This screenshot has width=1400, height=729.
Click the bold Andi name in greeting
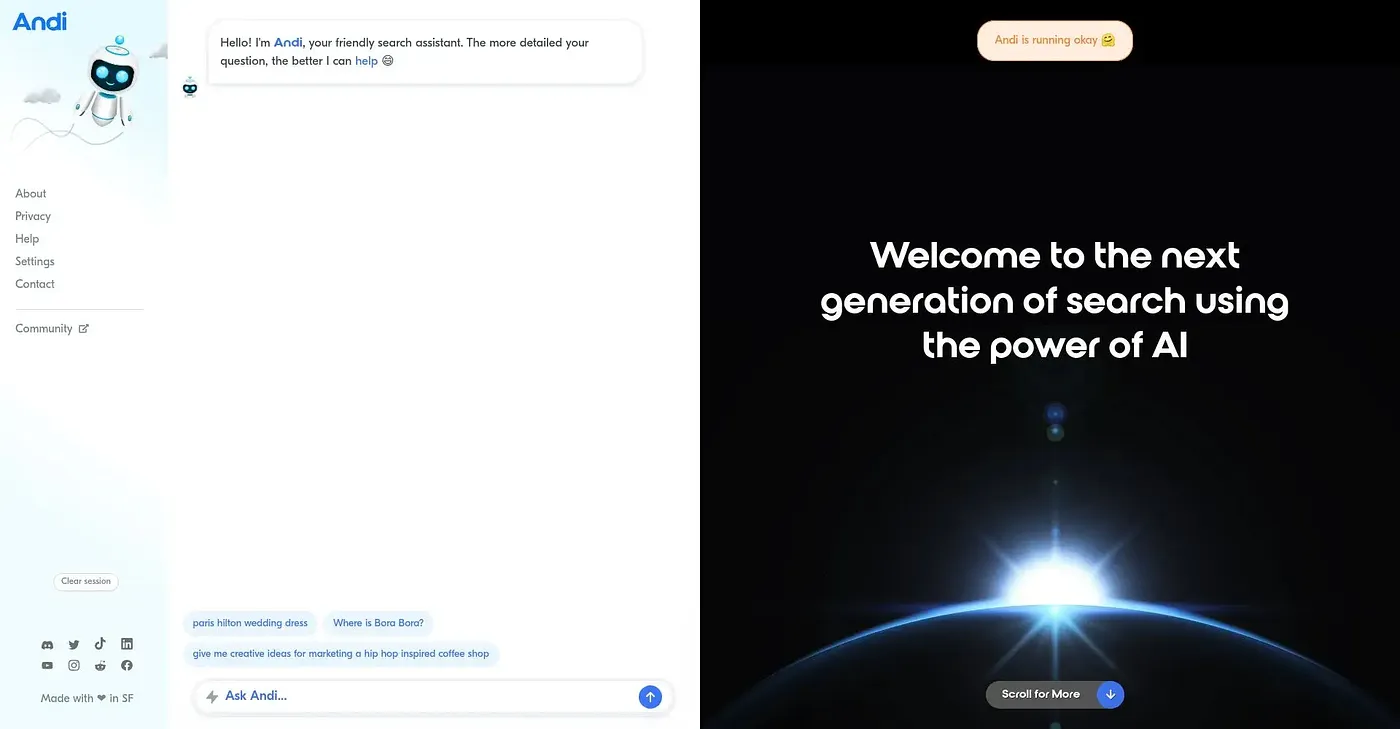288,43
